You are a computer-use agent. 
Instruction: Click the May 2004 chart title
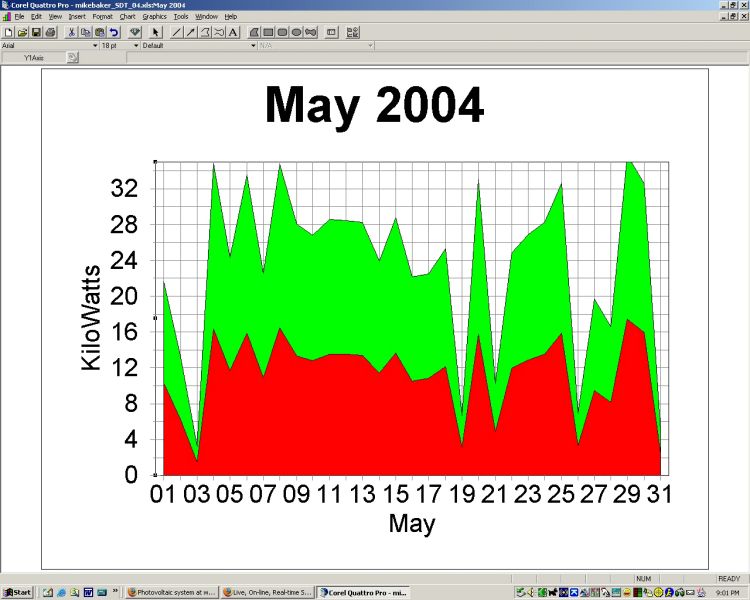coord(374,105)
